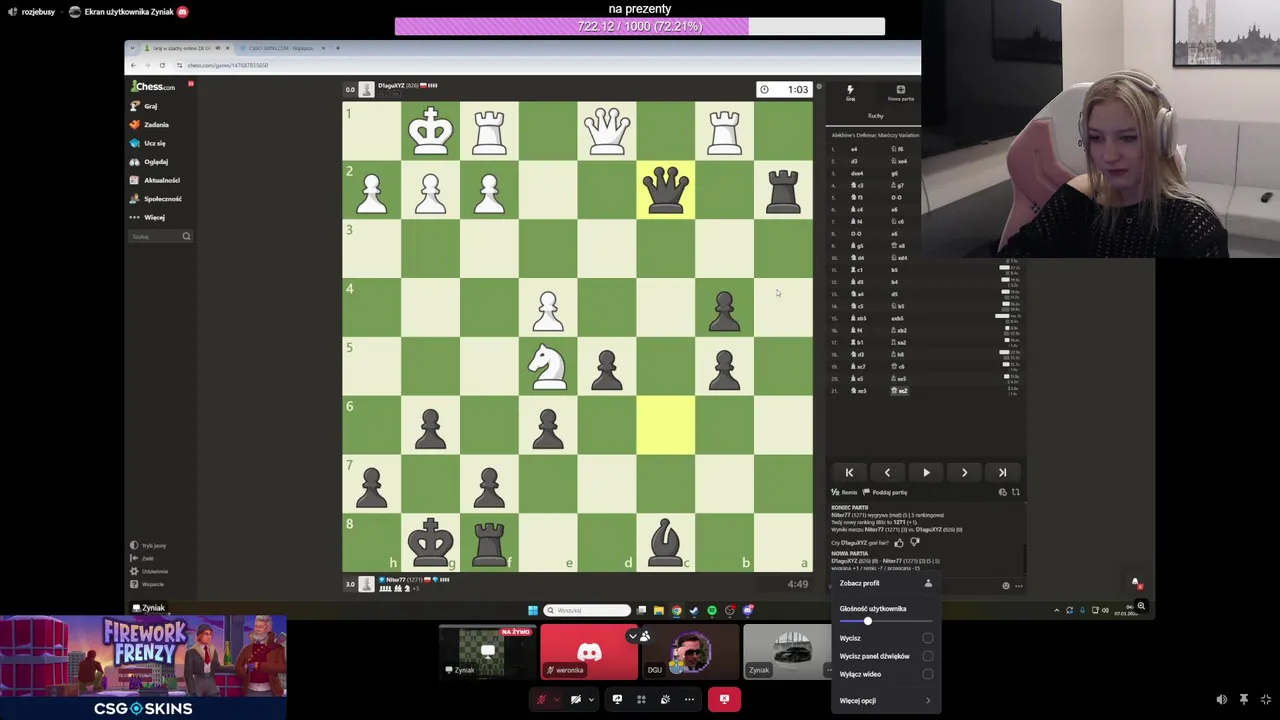Tick the Wycisz panel dźwięków checkbox
The width and height of the screenshot is (1280, 720).
tap(928, 656)
